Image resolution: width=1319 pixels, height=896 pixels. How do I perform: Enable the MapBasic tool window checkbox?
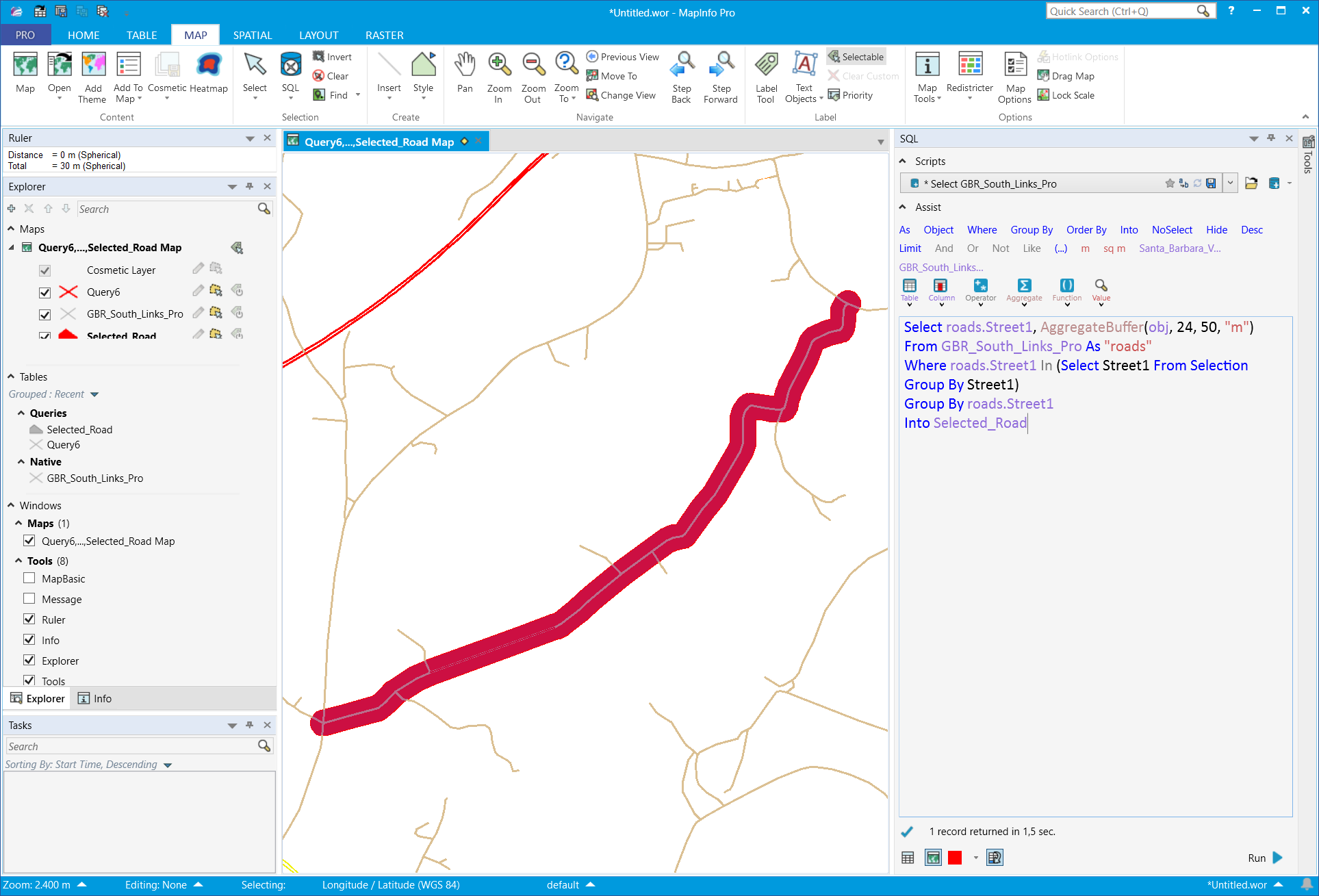pyautogui.click(x=29, y=578)
